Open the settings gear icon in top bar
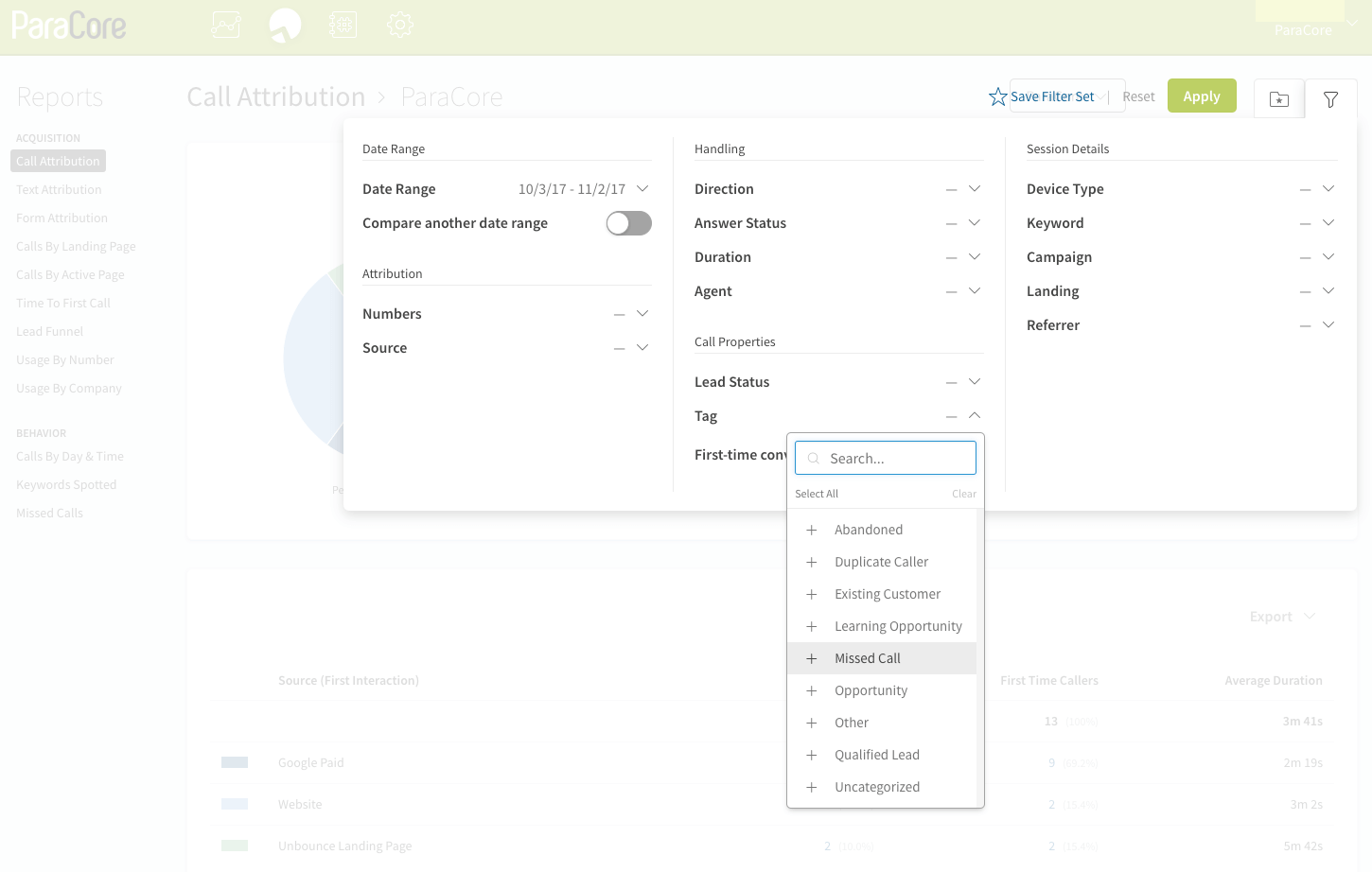 tap(400, 25)
